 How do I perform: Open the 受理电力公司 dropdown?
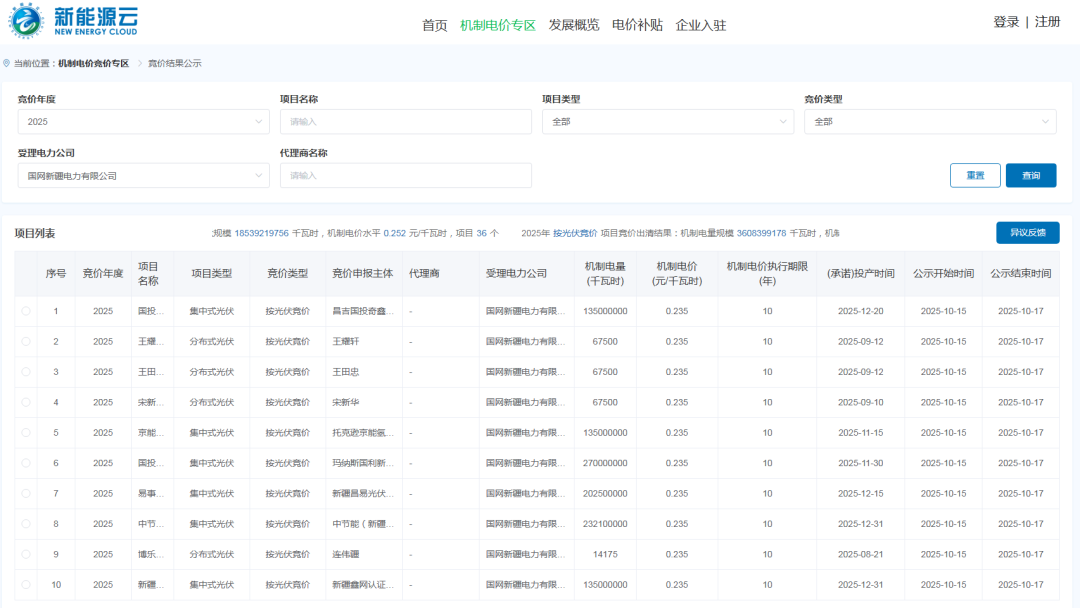pos(143,176)
